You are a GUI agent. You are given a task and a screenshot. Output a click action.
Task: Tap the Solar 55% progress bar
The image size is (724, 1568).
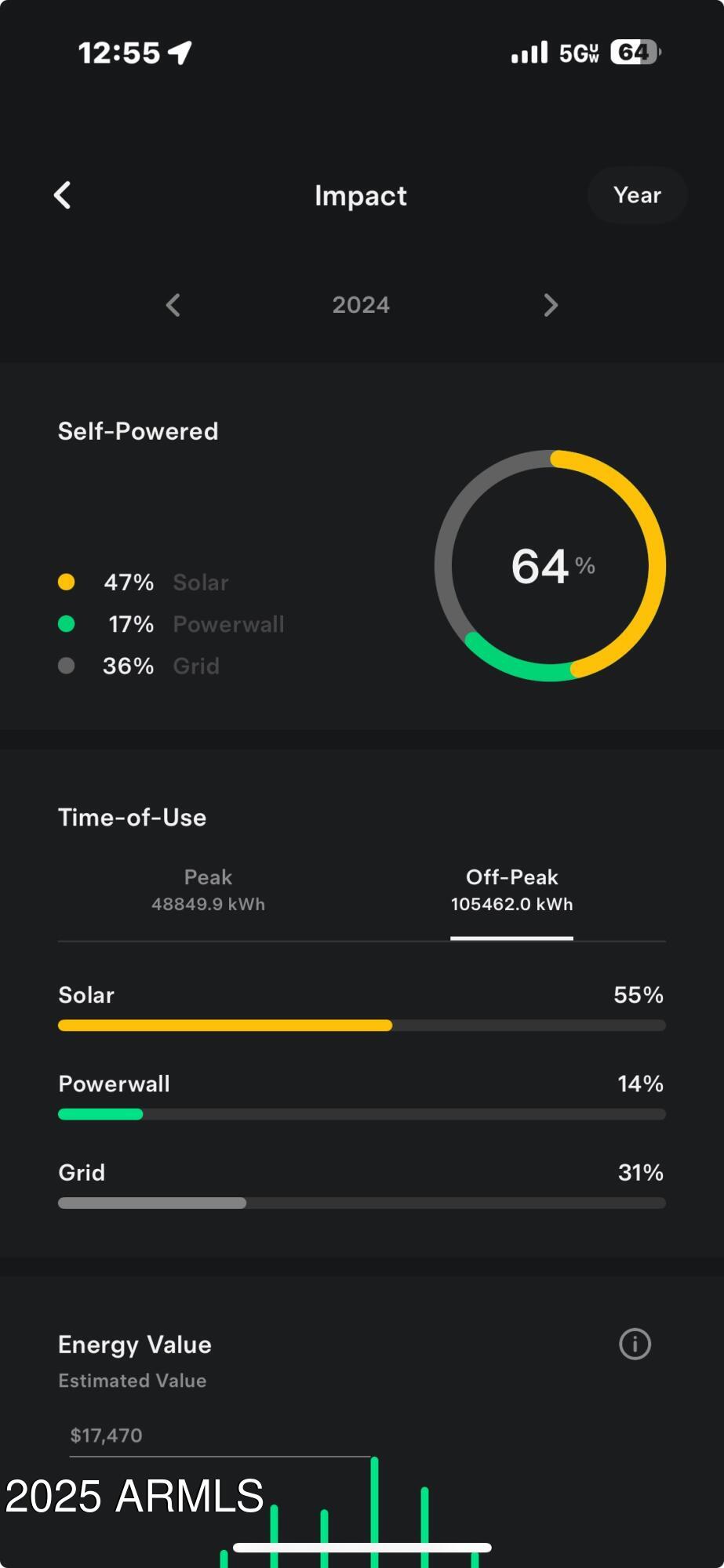point(362,1025)
